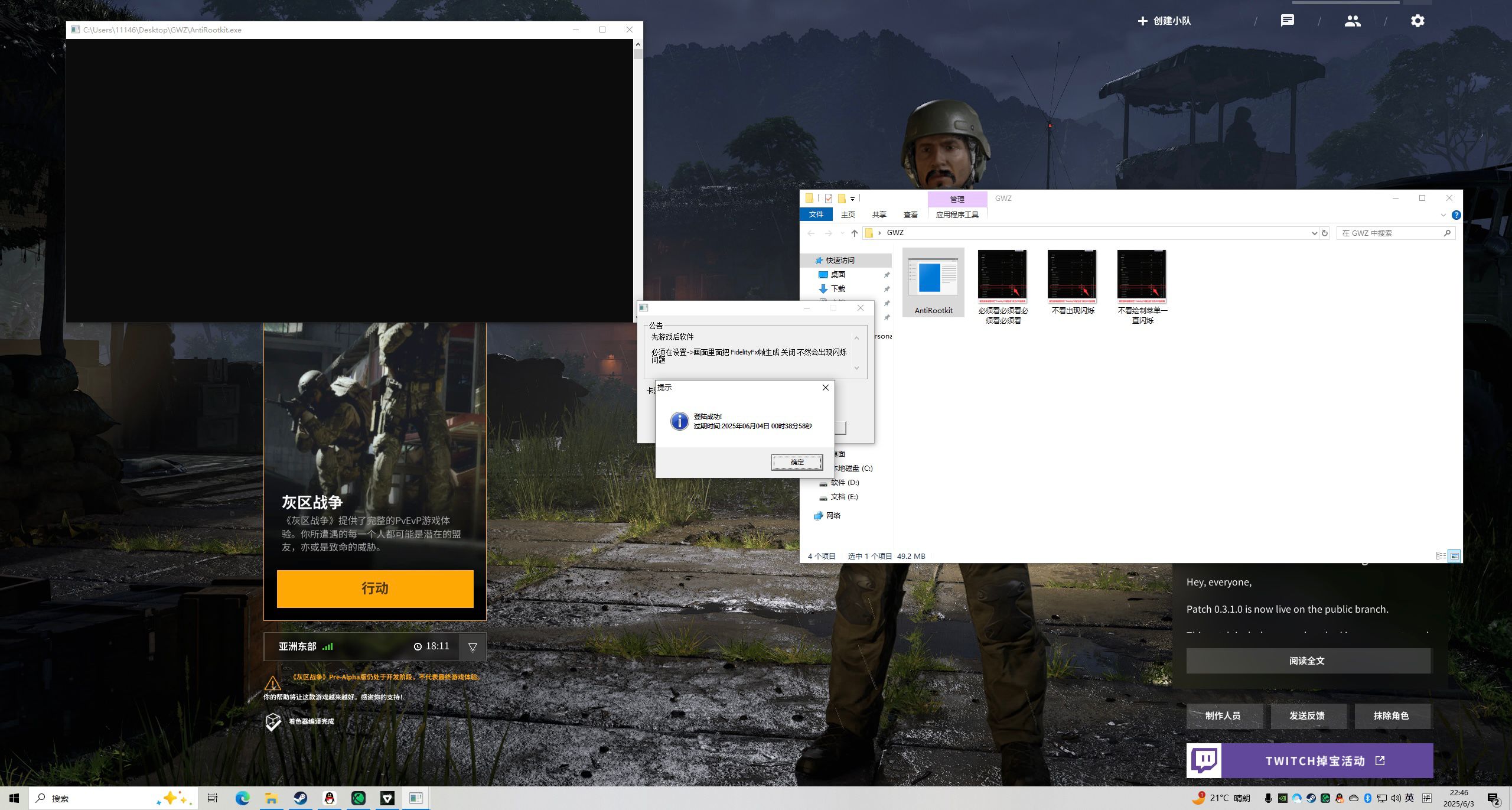Open the 文件 tab in Explorer ribbon

816,214
